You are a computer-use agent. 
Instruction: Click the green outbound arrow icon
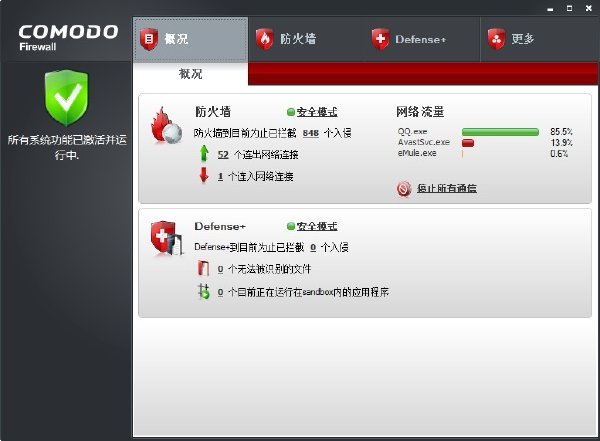204,154
